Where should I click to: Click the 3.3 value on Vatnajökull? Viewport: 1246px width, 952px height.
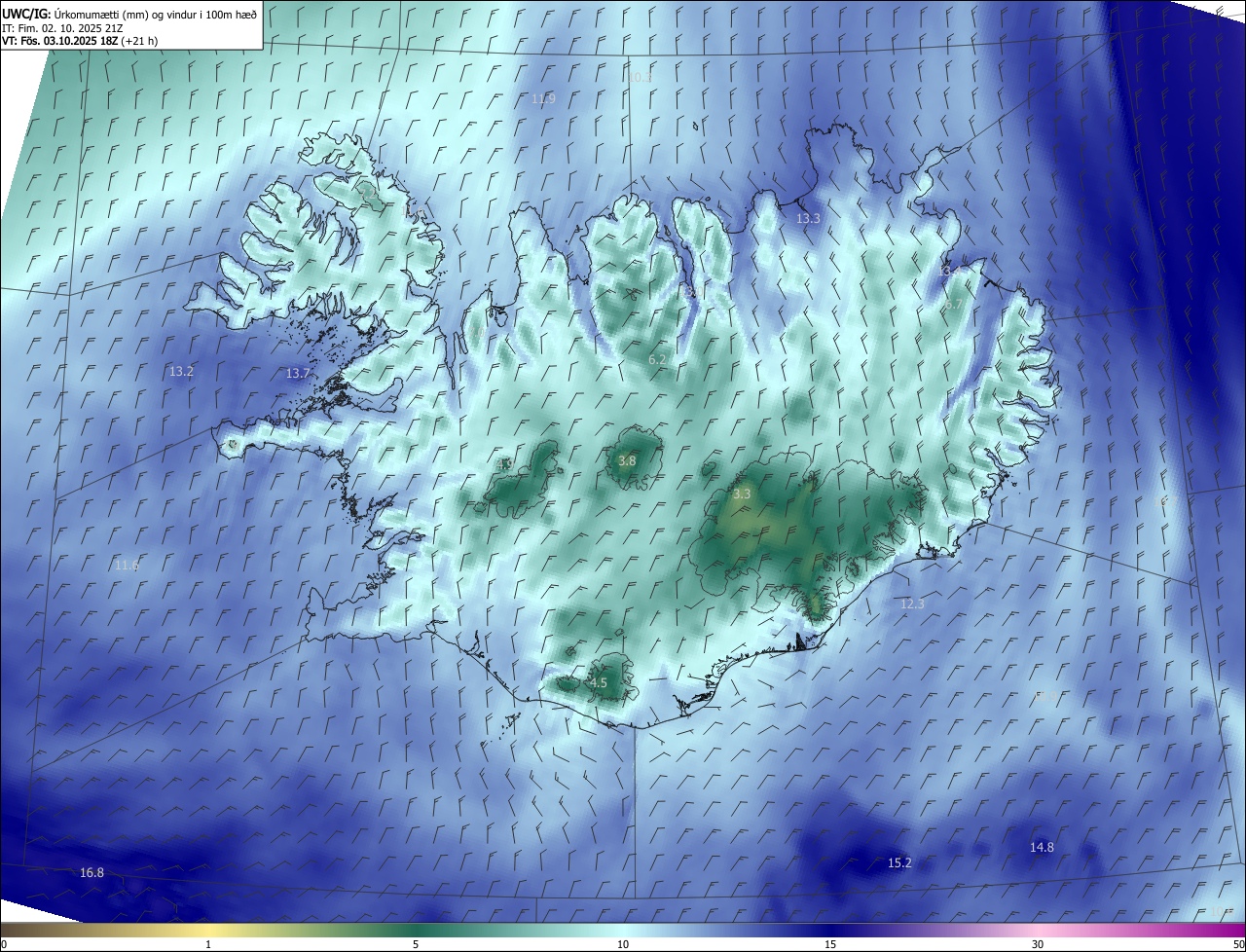point(742,494)
